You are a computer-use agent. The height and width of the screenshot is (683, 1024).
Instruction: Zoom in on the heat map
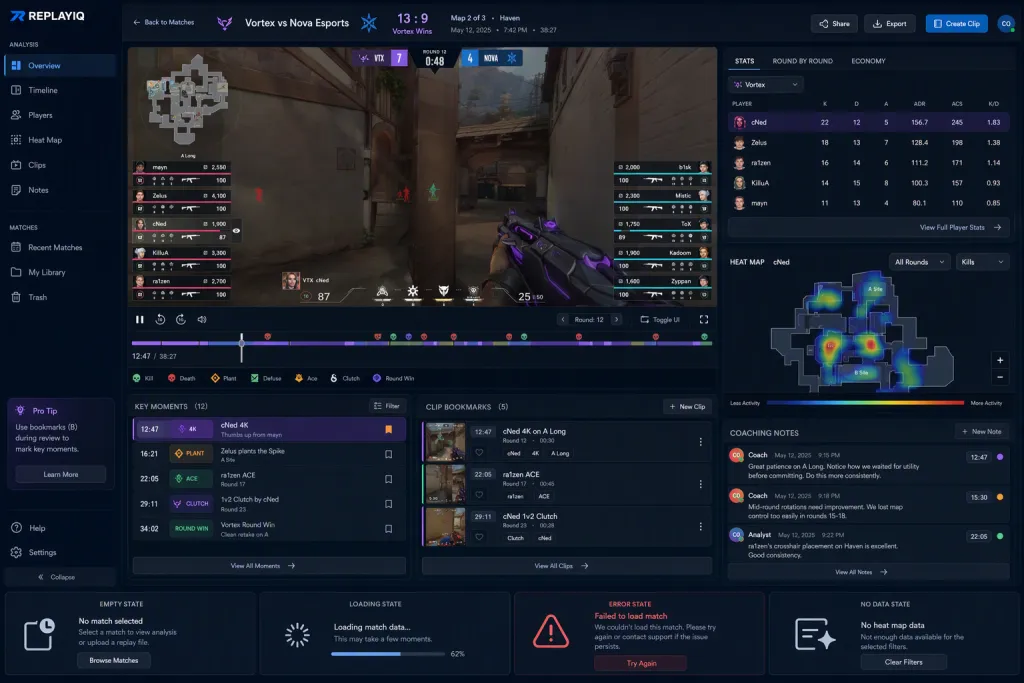(1000, 360)
